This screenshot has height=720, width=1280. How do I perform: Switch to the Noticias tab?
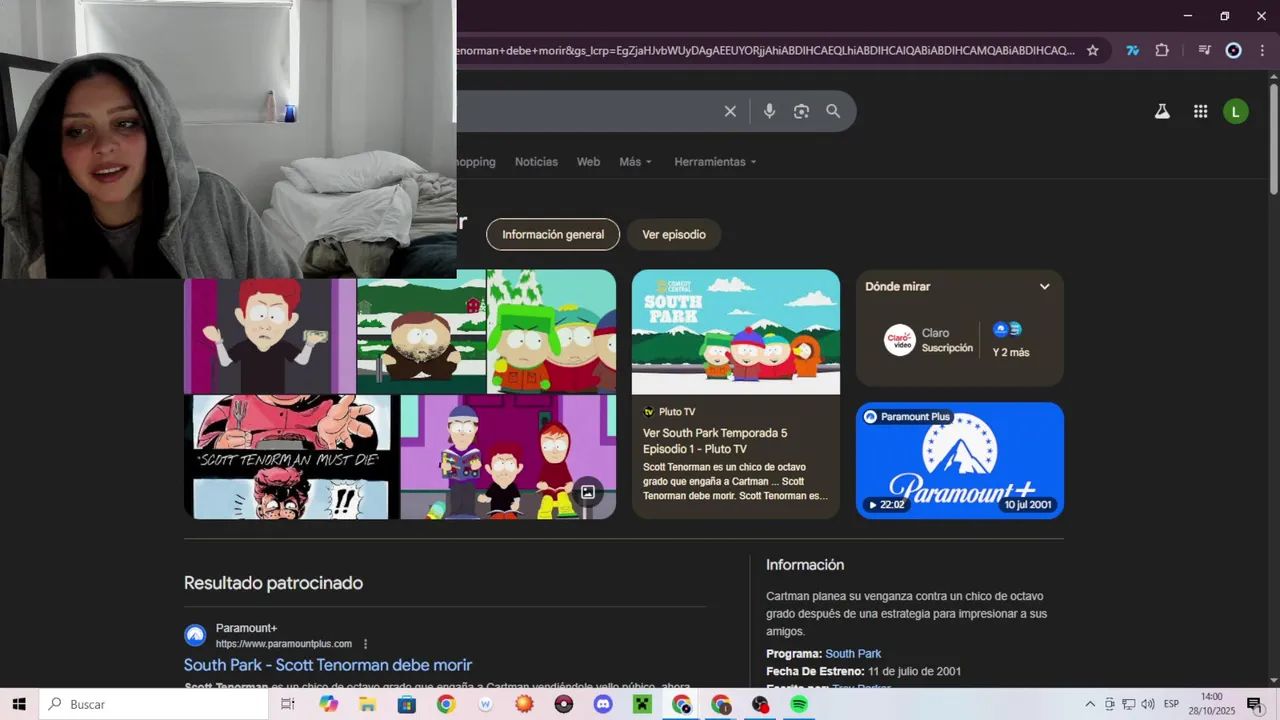[536, 162]
